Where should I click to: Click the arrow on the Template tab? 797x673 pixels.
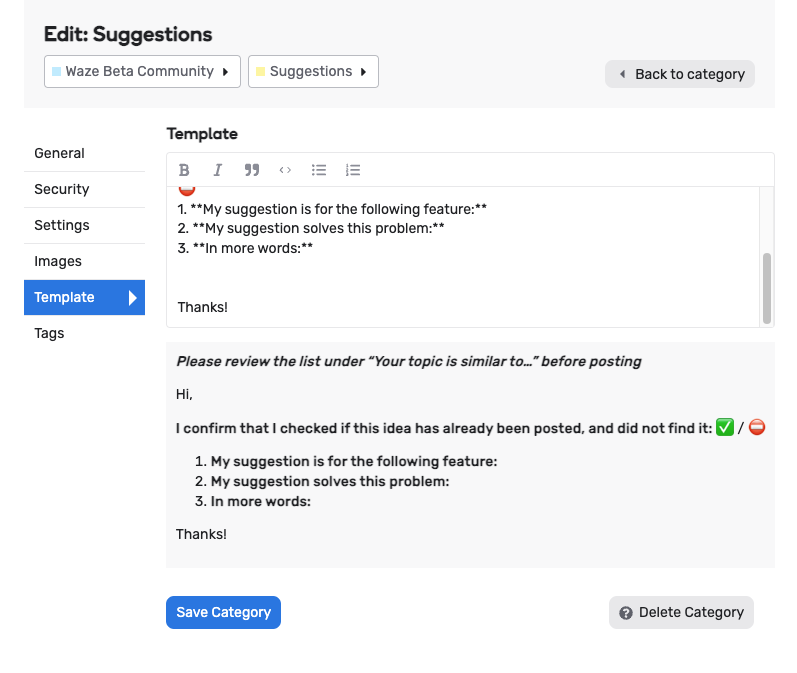coord(133,297)
